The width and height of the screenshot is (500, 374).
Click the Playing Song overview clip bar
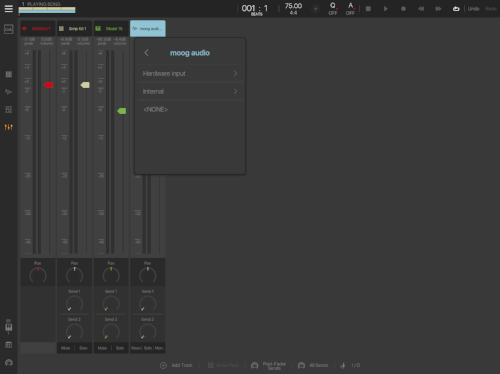(47, 10)
